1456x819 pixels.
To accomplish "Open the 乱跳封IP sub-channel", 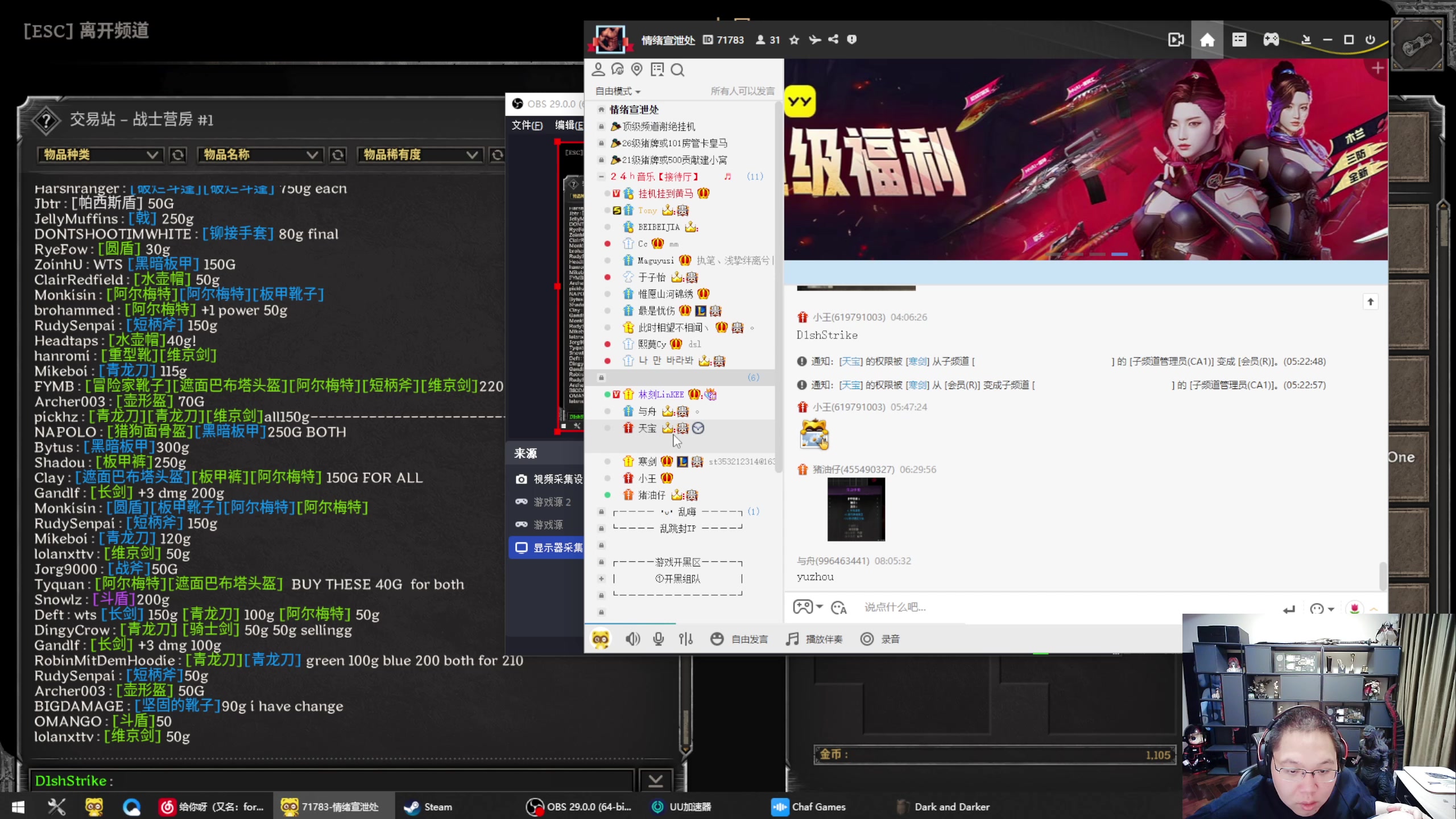I will click(677, 529).
